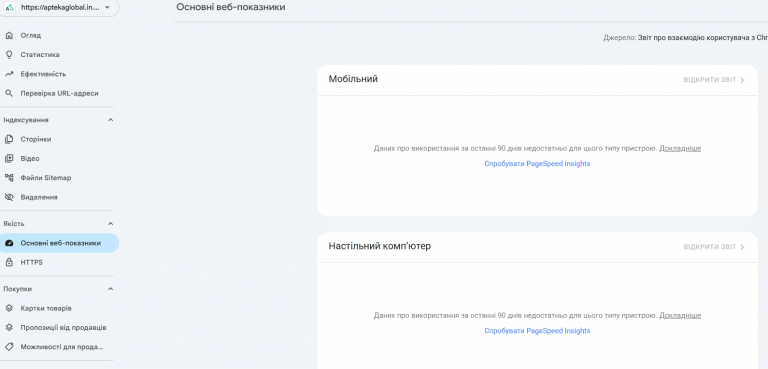The width and height of the screenshot is (768, 369).
Task: Click the lightbulb icon beside Статистика
Action: (9, 54)
